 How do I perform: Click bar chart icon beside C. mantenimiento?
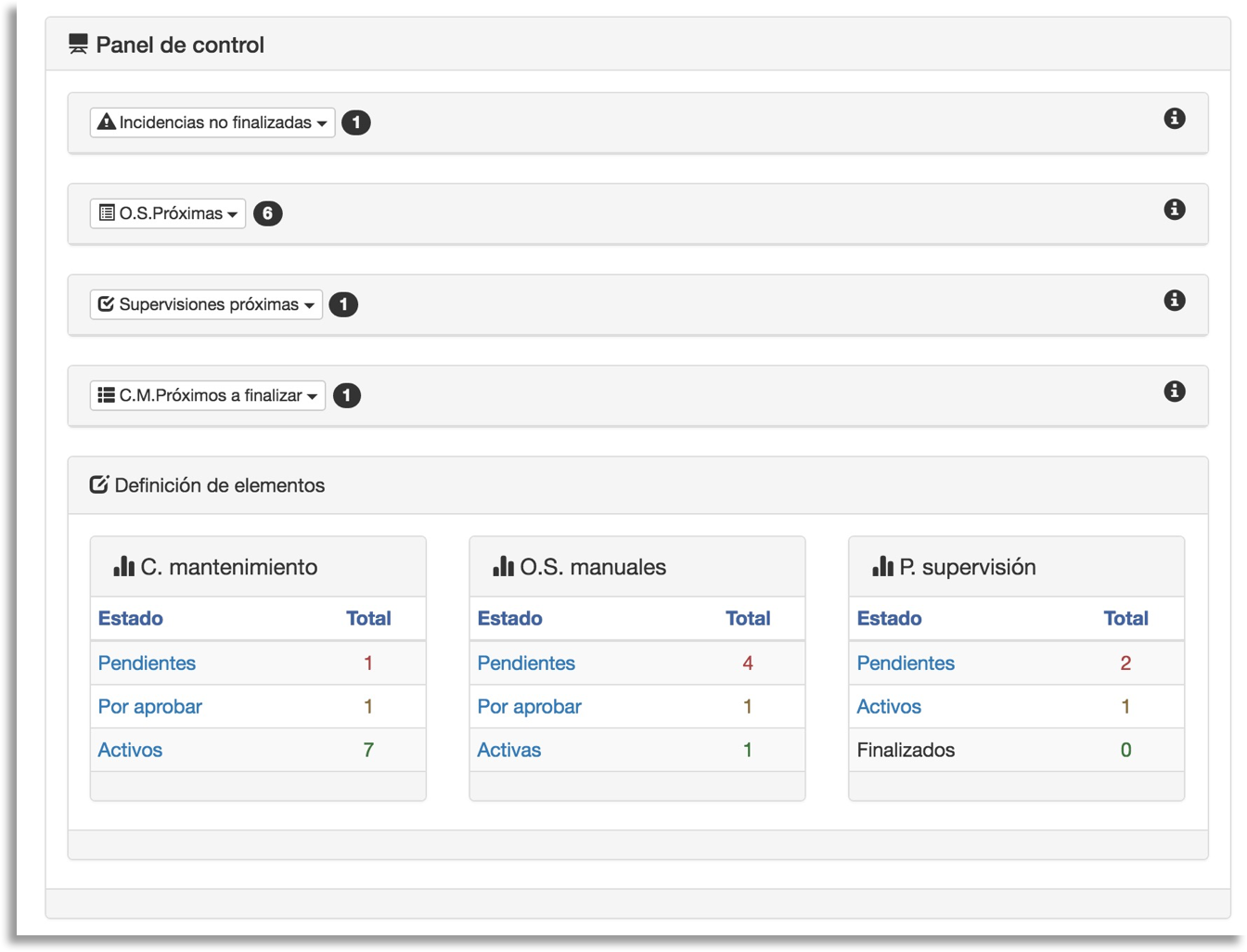123,566
